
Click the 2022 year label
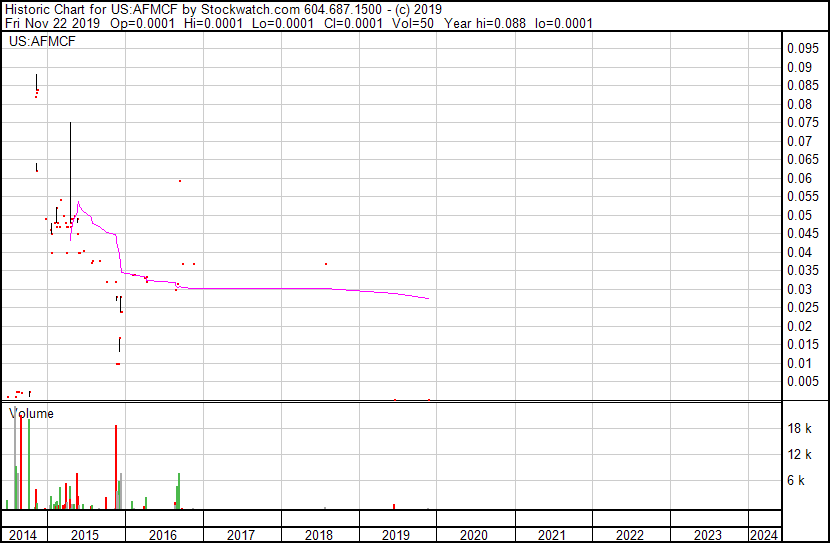[x=630, y=535]
